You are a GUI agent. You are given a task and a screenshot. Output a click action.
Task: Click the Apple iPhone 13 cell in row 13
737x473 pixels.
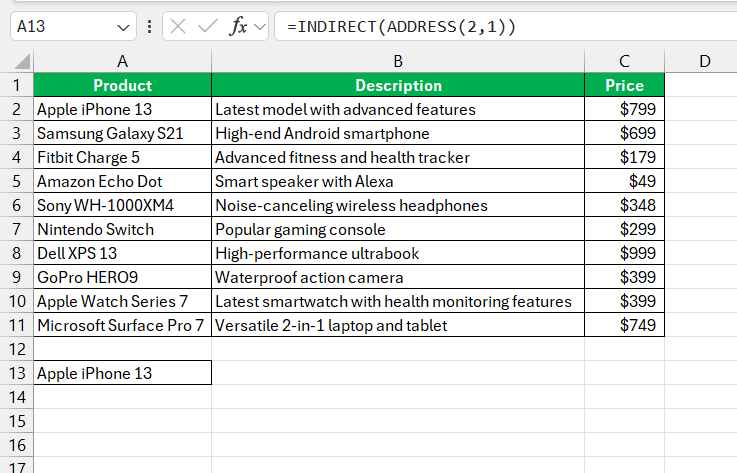(122, 373)
